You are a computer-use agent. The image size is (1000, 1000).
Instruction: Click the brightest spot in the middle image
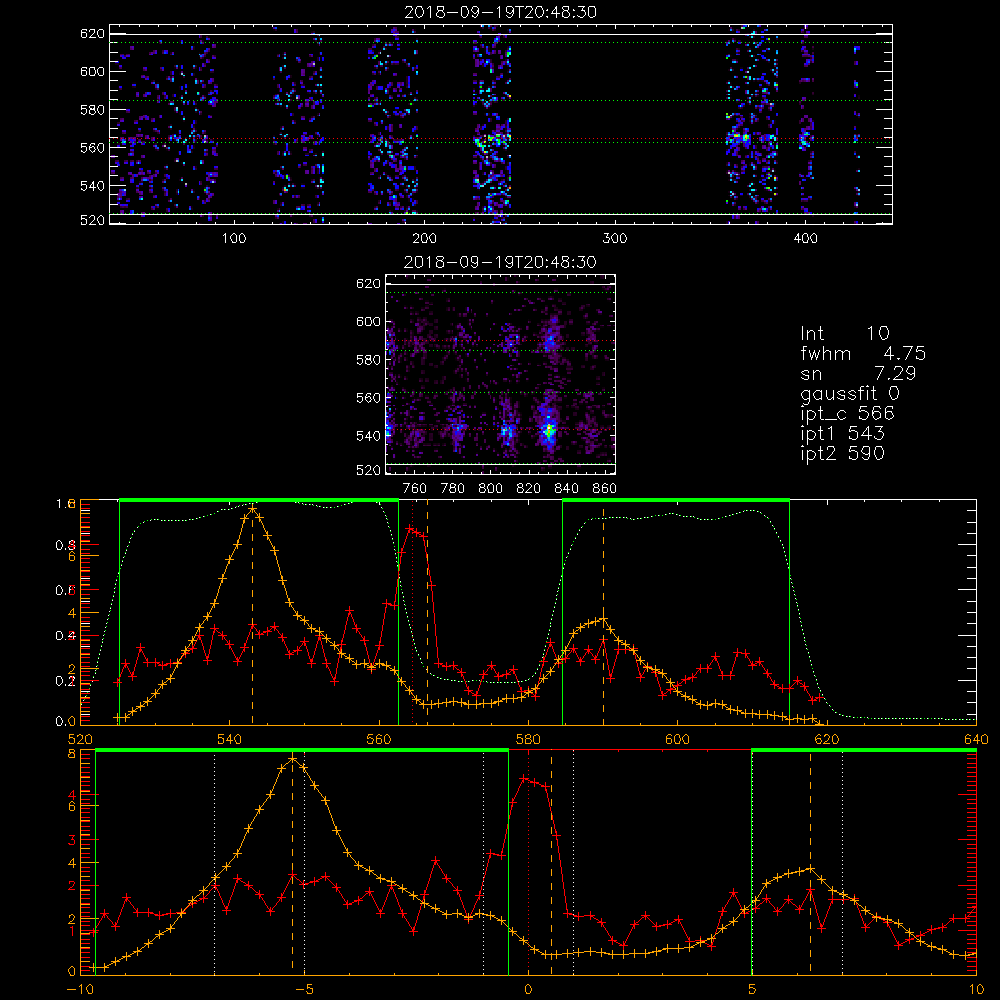[548, 430]
